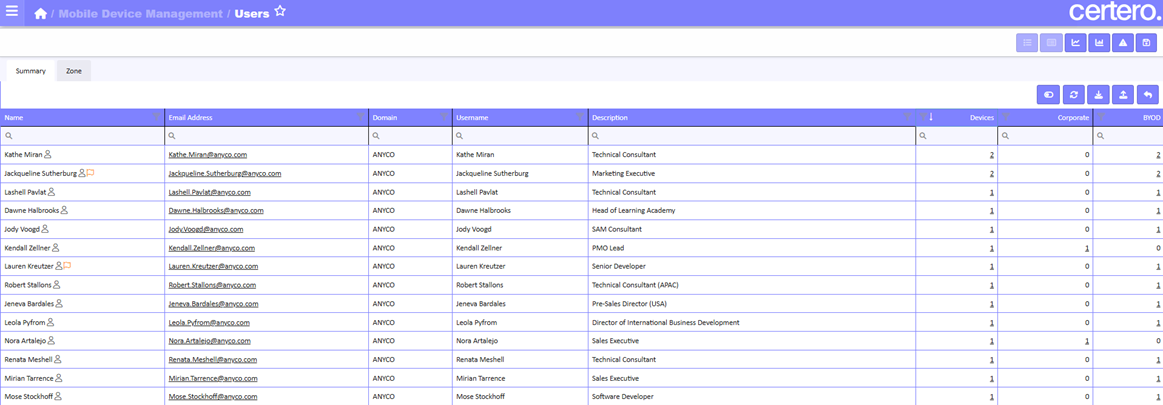Open the BYOD column filter

click(1101, 116)
